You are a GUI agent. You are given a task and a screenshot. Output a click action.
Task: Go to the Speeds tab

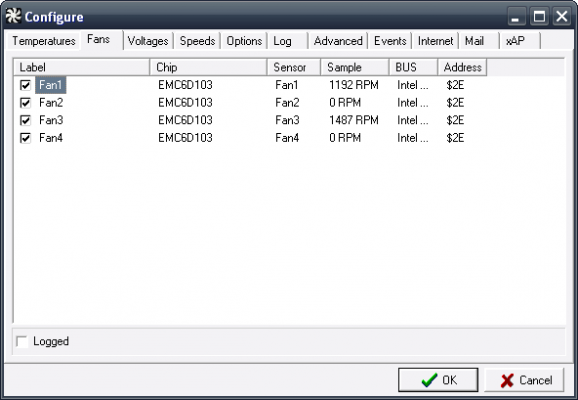click(197, 41)
